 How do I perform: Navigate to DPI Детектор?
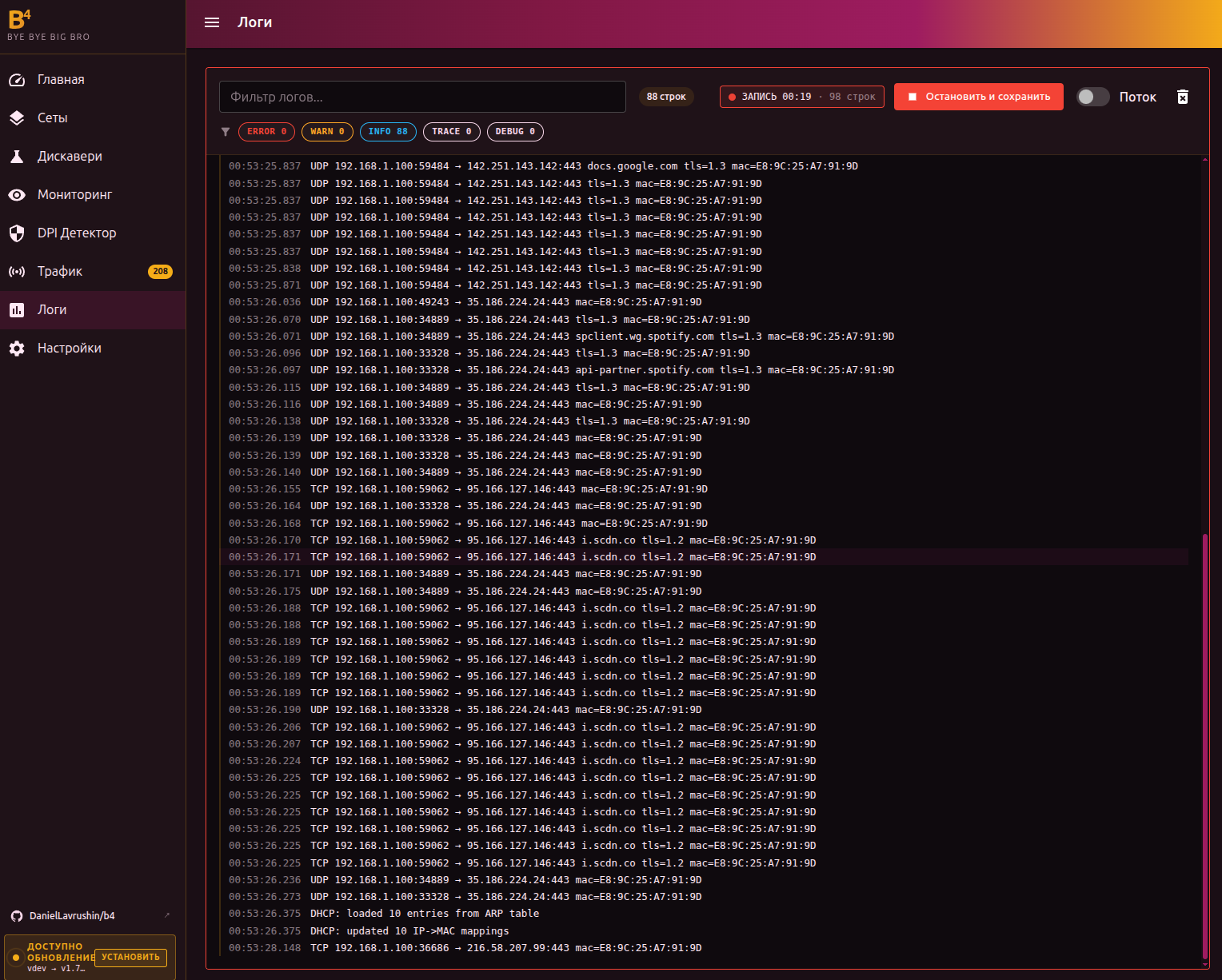click(x=93, y=233)
